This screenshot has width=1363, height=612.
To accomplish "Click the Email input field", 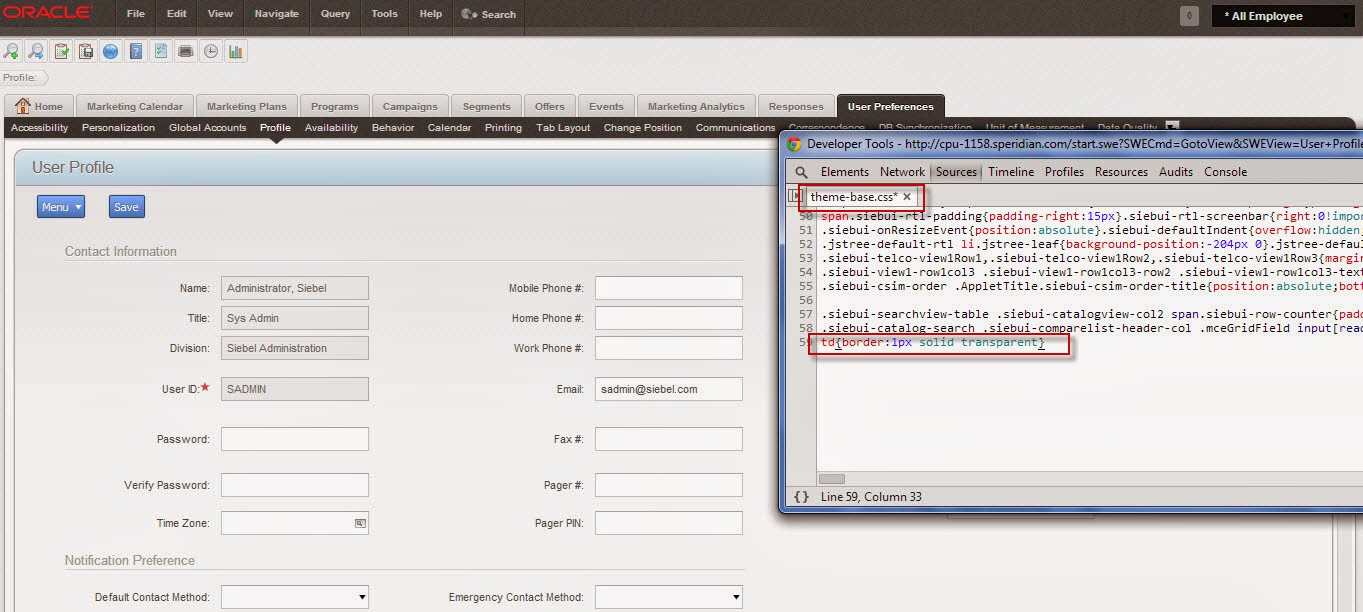I will (x=669, y=389).
